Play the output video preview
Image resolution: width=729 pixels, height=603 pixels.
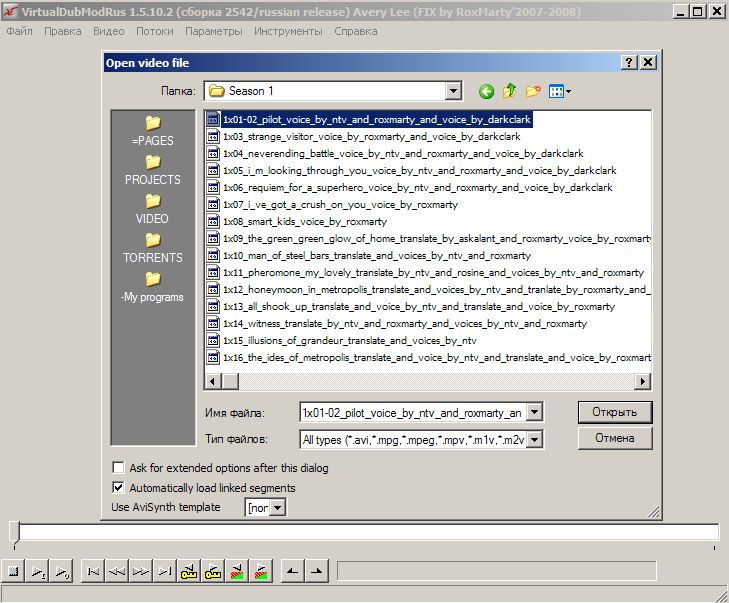click(62, 571)
